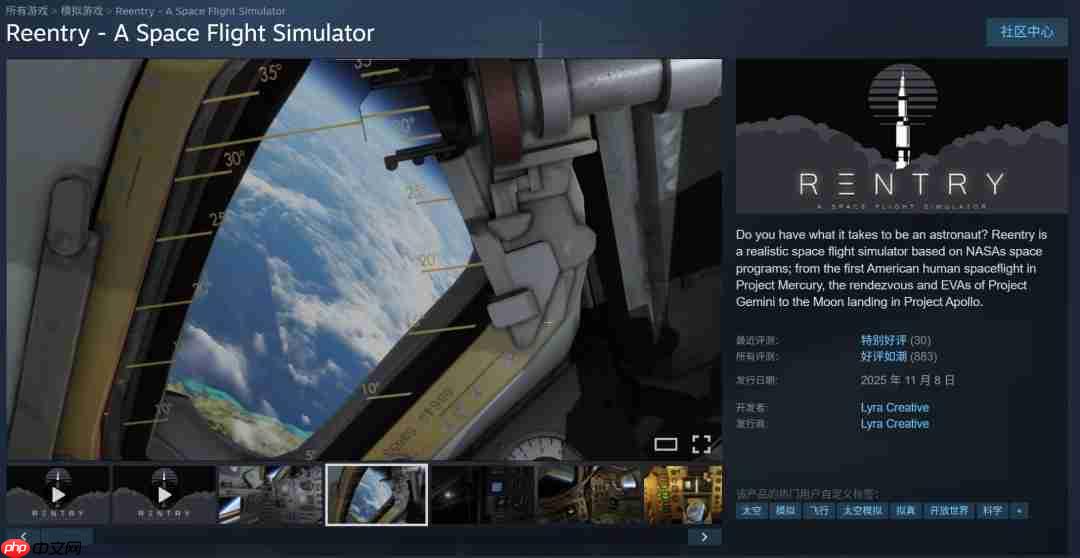Select the wide brown cockpit thumbnail
1080x558 pixels.
pyautogui.click(x=589, y=495)
